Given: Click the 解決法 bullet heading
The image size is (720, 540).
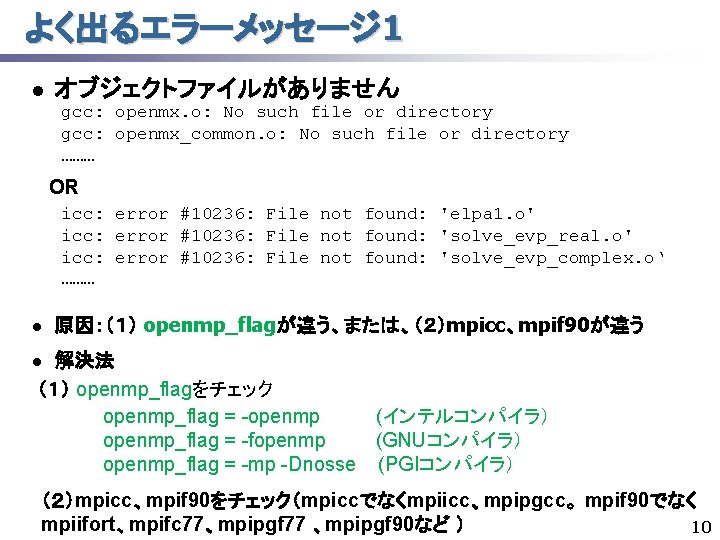Looking at the screenshot, I should (x=84, y=360).
